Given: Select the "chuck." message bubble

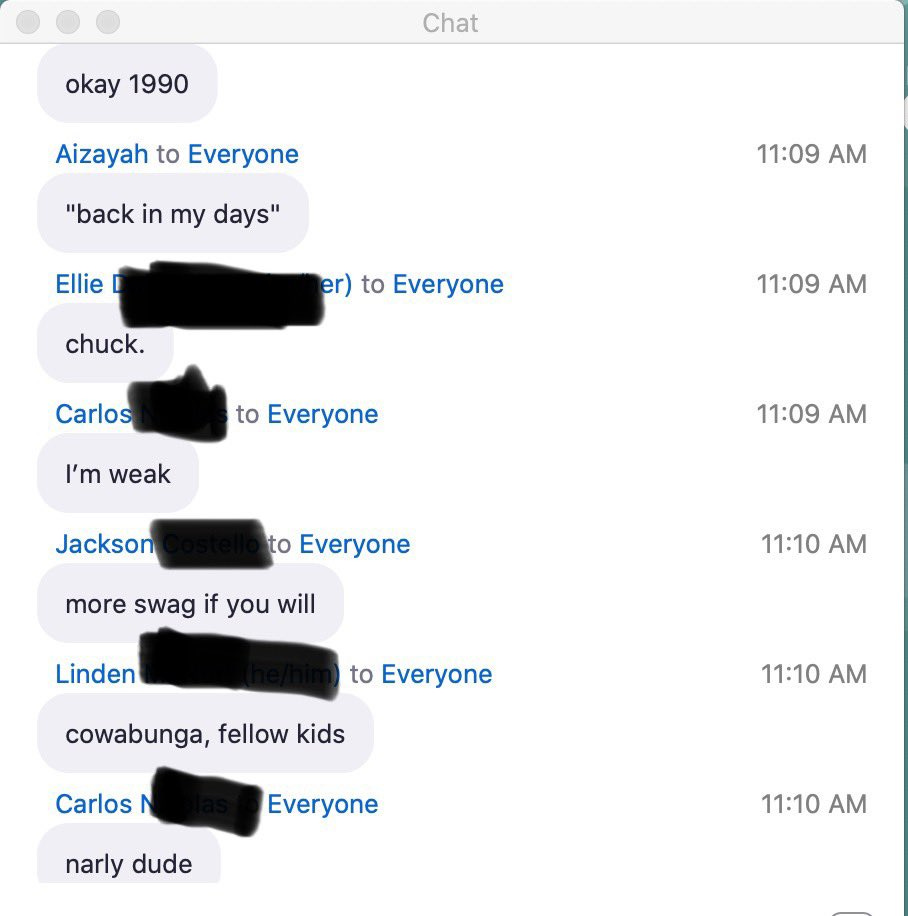Looking at the screenshot, I should tap(105, 344).
